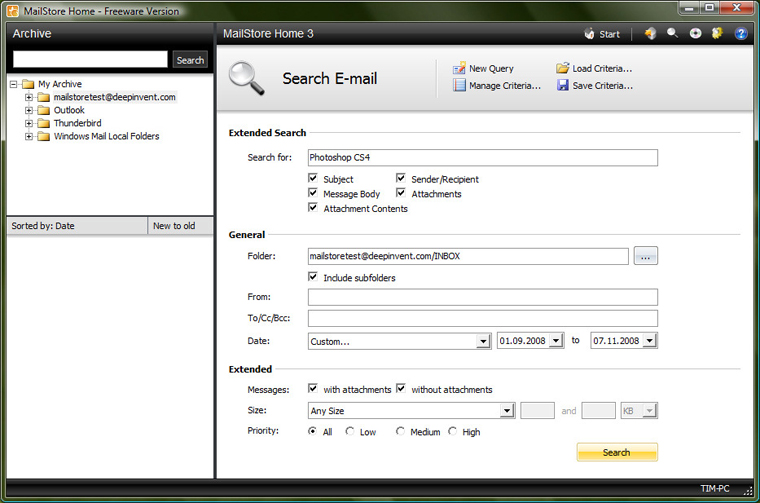The image size is (760, 503).
Task: Uncheck the Attachments checkbox
Action: [401, 193]
